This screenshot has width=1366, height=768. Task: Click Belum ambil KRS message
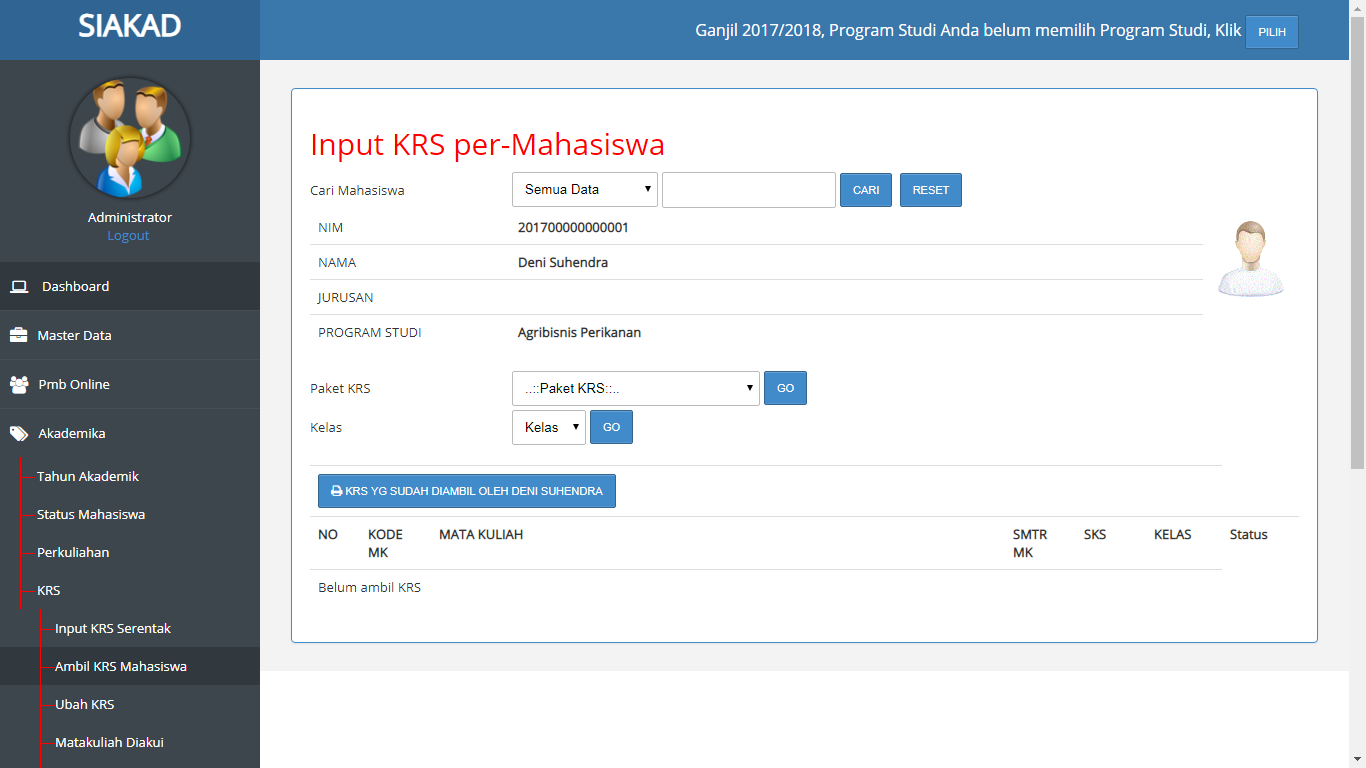pos(369,588)
